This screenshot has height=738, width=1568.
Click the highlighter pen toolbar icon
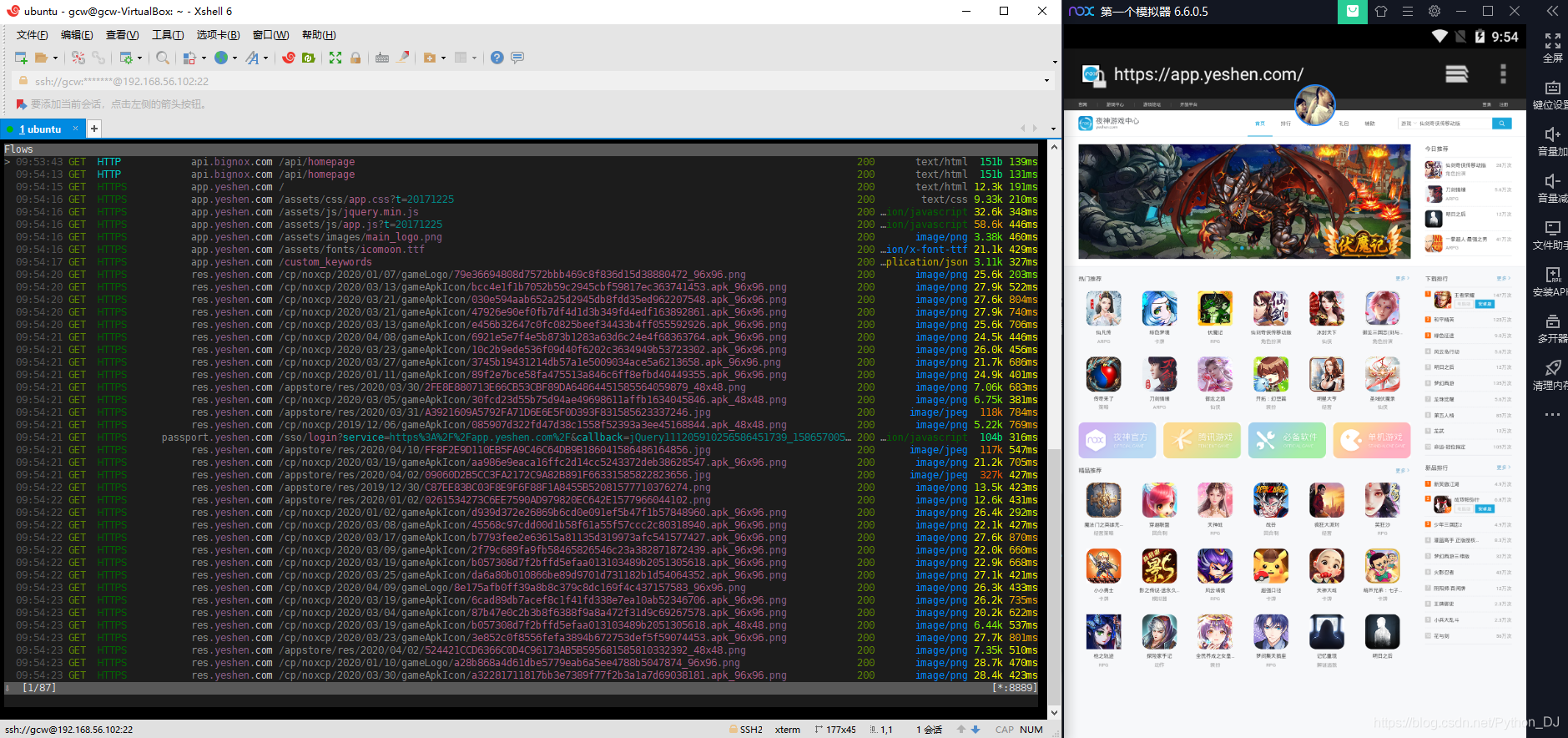403,58
